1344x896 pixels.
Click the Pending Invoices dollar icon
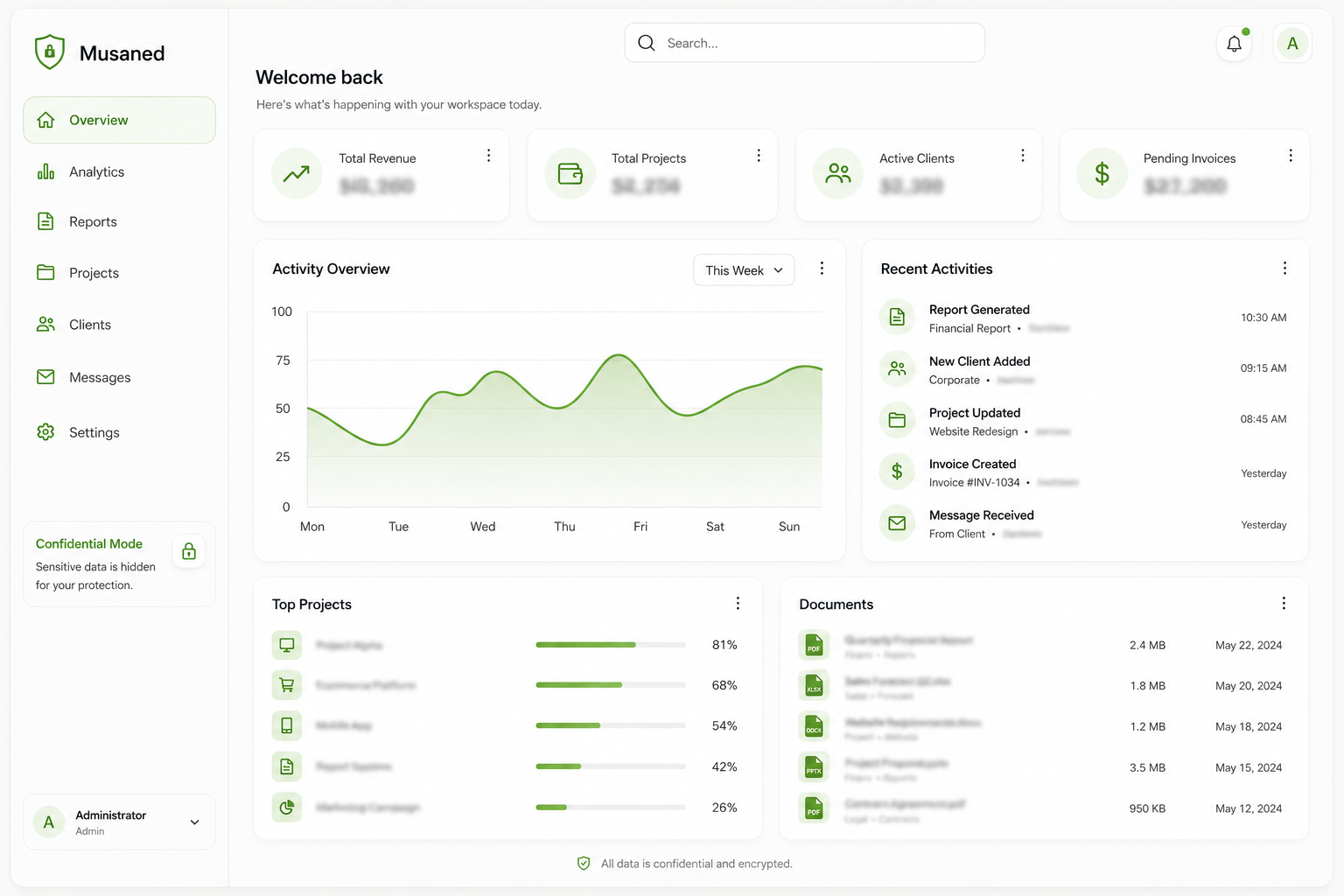pos(1102,173)
